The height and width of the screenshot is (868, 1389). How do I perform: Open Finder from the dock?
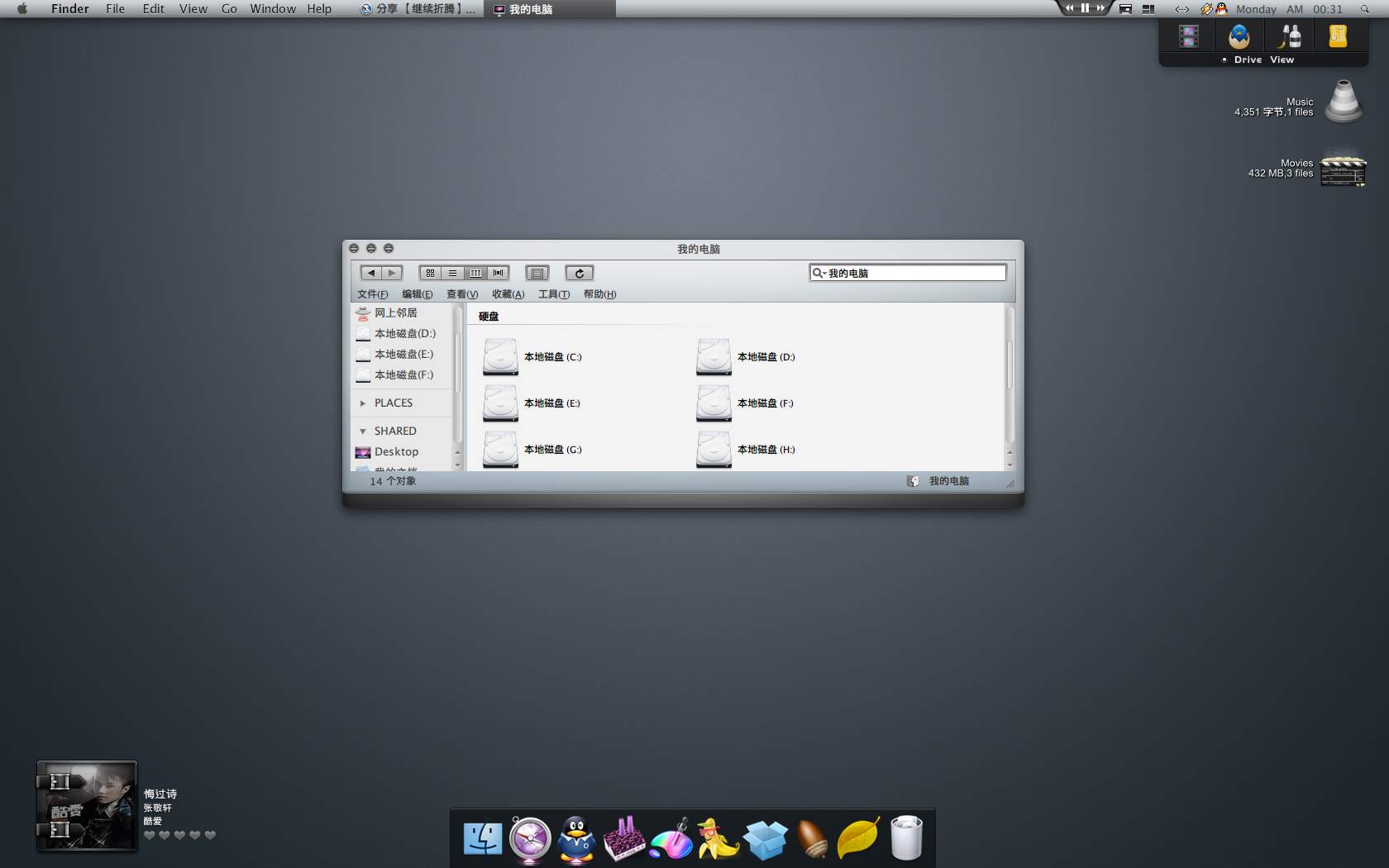[x=483, y=838]
